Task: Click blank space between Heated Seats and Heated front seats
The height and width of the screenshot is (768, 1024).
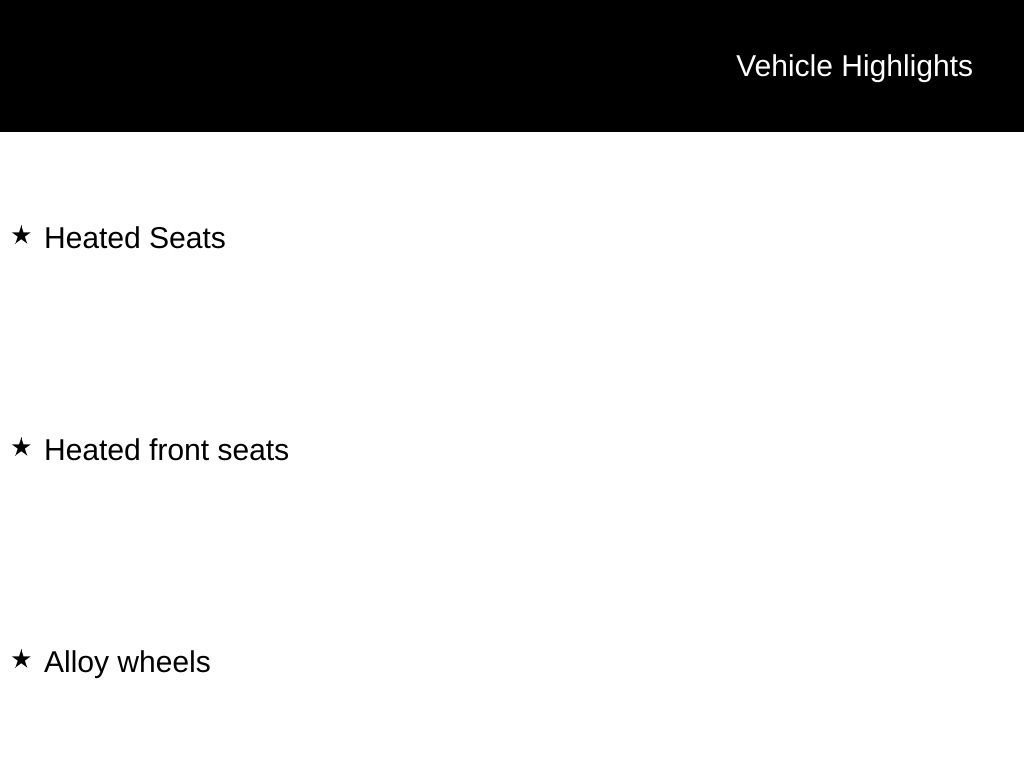Action: point(512,344)
